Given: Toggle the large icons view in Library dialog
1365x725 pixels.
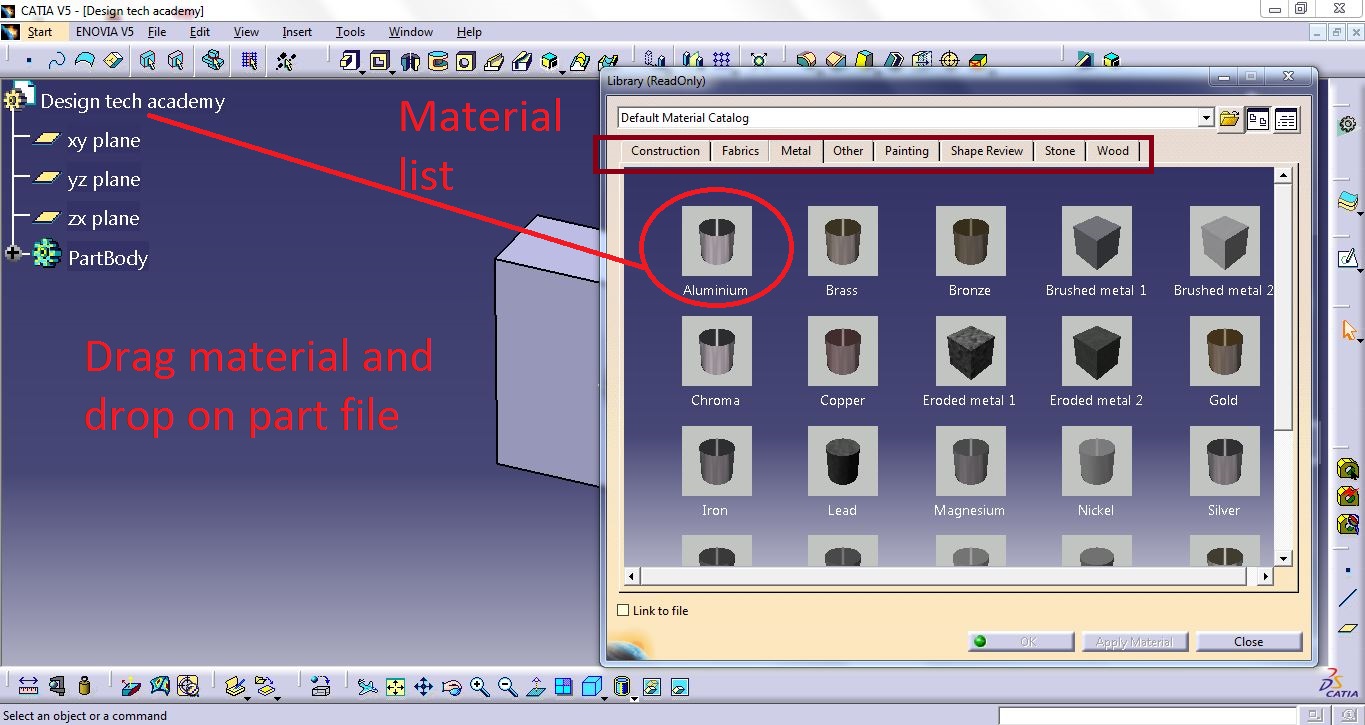Looking at the screenshot, I should tap(1257, 118).
